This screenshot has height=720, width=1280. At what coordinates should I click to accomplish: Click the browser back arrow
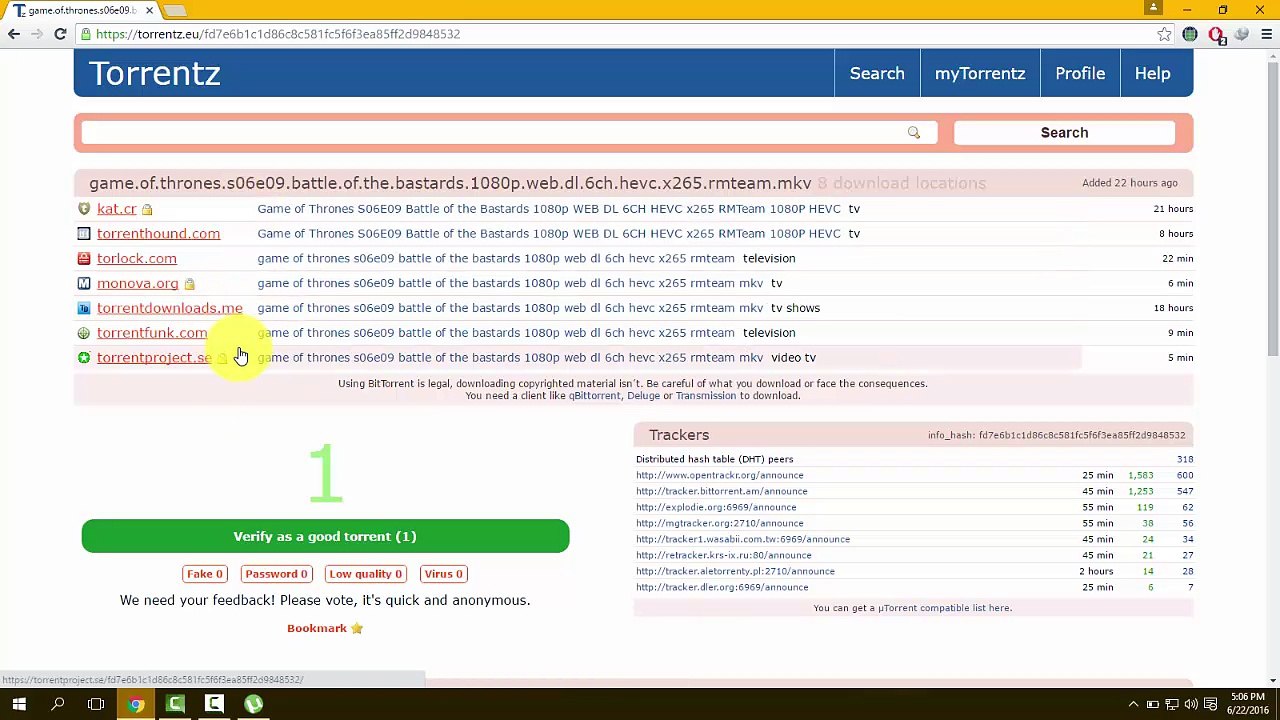tap(14, 34)
